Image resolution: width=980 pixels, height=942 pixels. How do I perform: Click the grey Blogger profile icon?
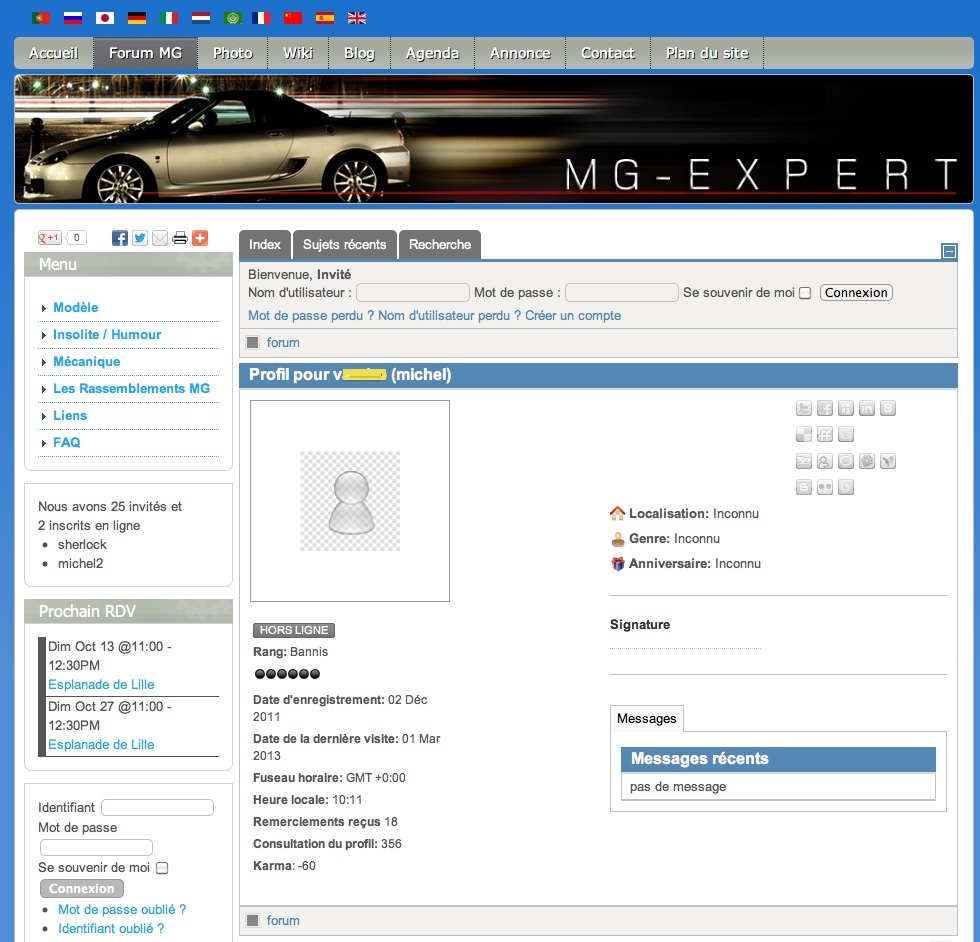(804, 487)
